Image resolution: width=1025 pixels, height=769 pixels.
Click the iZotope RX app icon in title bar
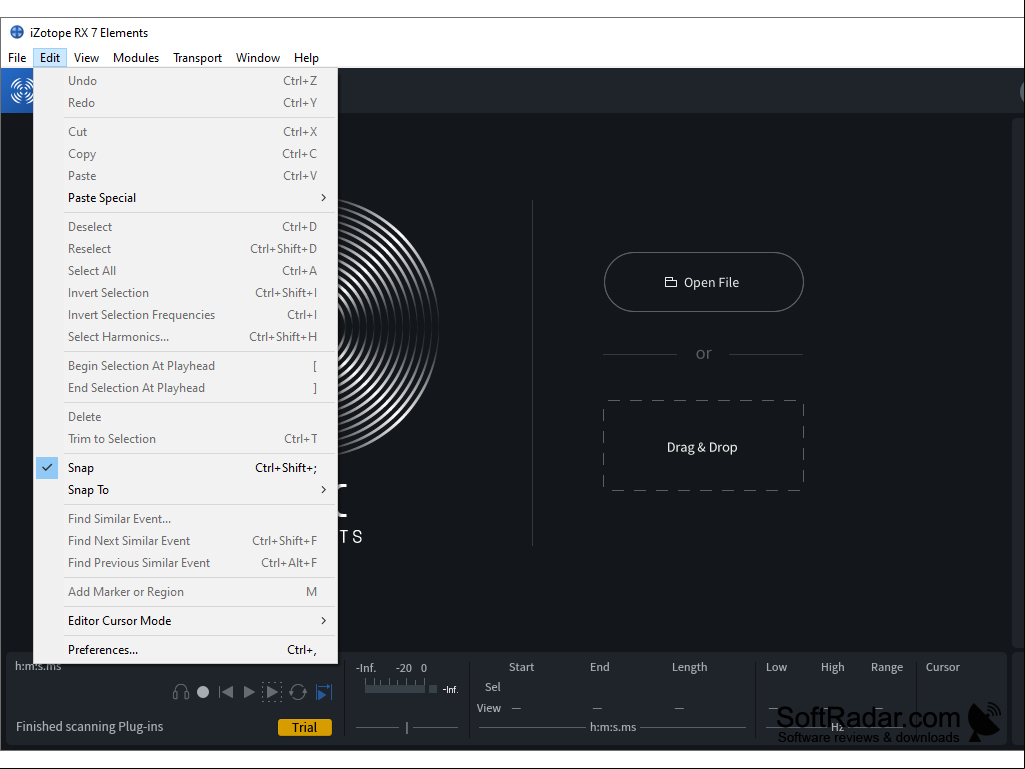click(17, 32)
